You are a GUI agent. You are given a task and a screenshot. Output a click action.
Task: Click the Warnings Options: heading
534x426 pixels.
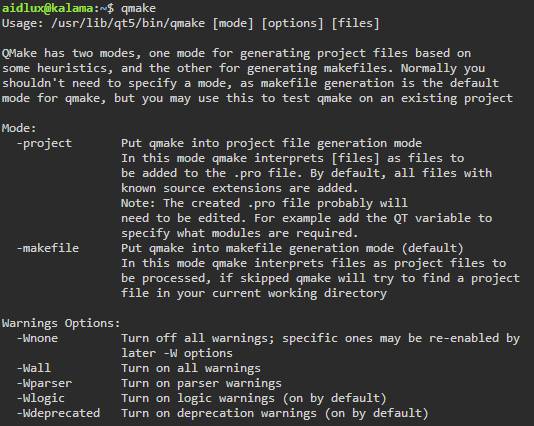coord(61,324)
